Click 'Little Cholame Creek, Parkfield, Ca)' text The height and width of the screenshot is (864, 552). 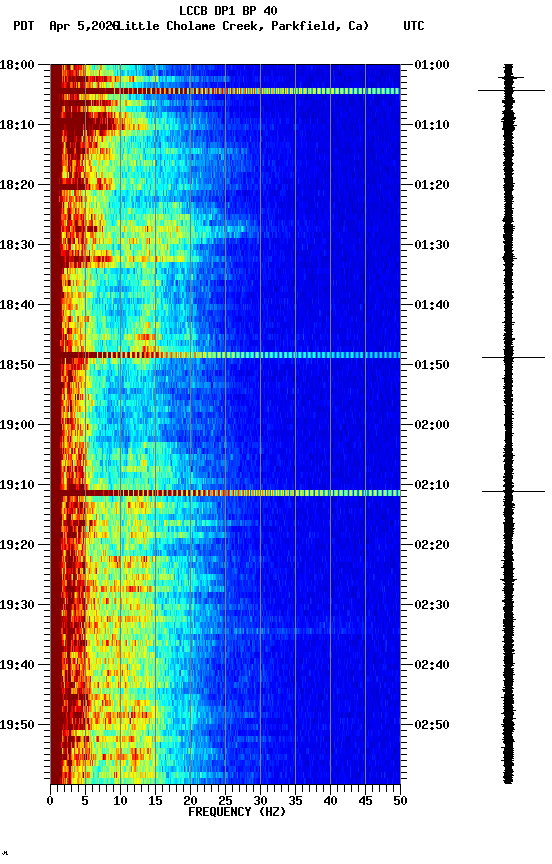[243, 26]
